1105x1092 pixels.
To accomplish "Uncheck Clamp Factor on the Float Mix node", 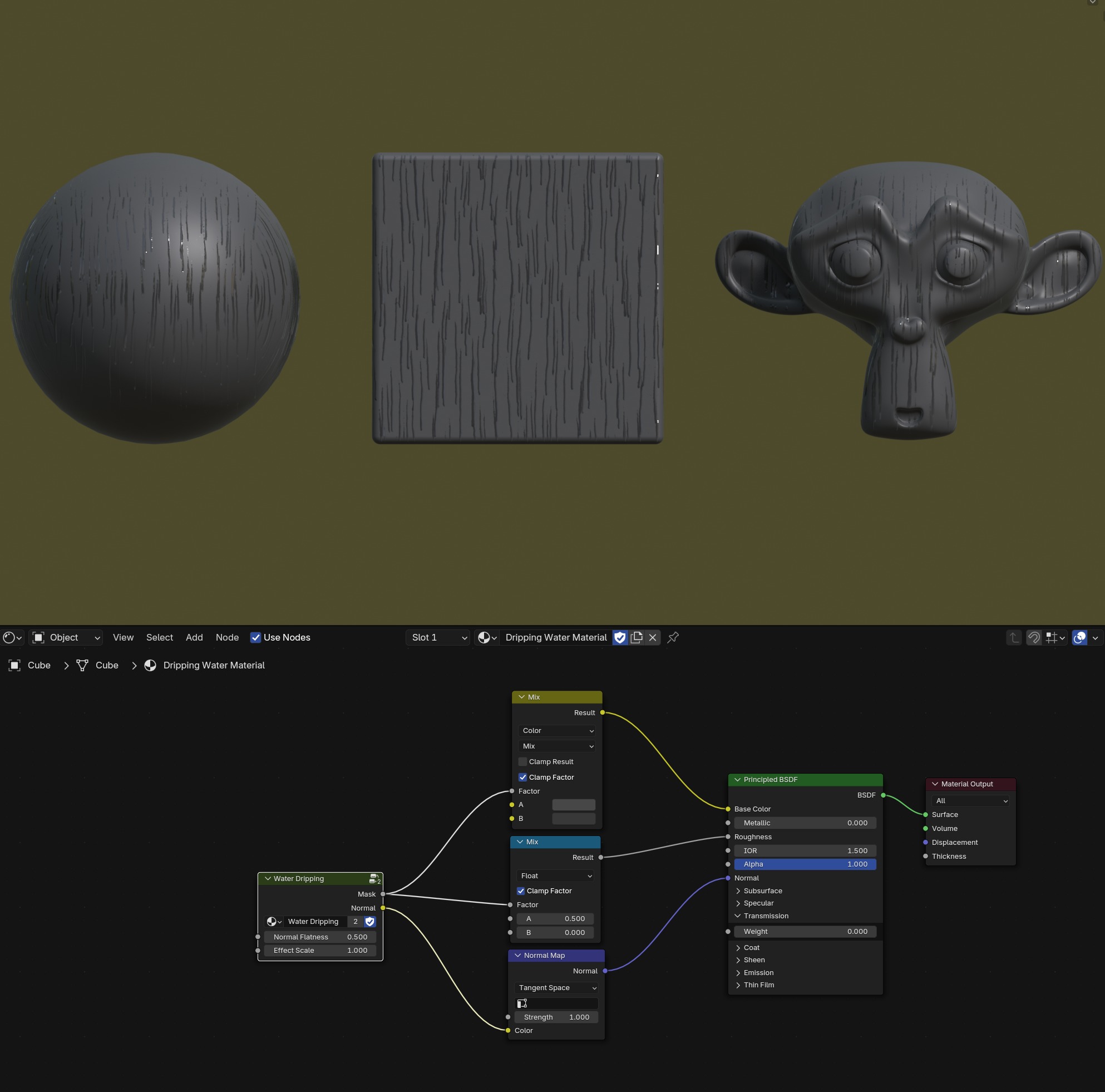I will [x=521, y=891].
